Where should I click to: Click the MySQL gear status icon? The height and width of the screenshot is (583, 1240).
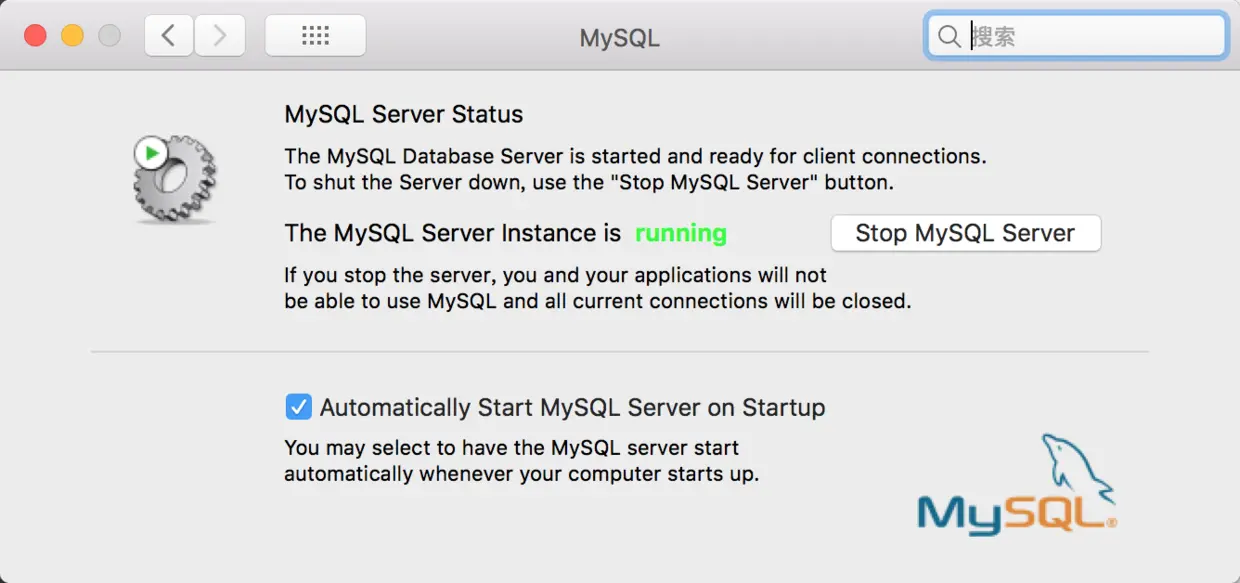pyautogui.click(x=175, y=180)
